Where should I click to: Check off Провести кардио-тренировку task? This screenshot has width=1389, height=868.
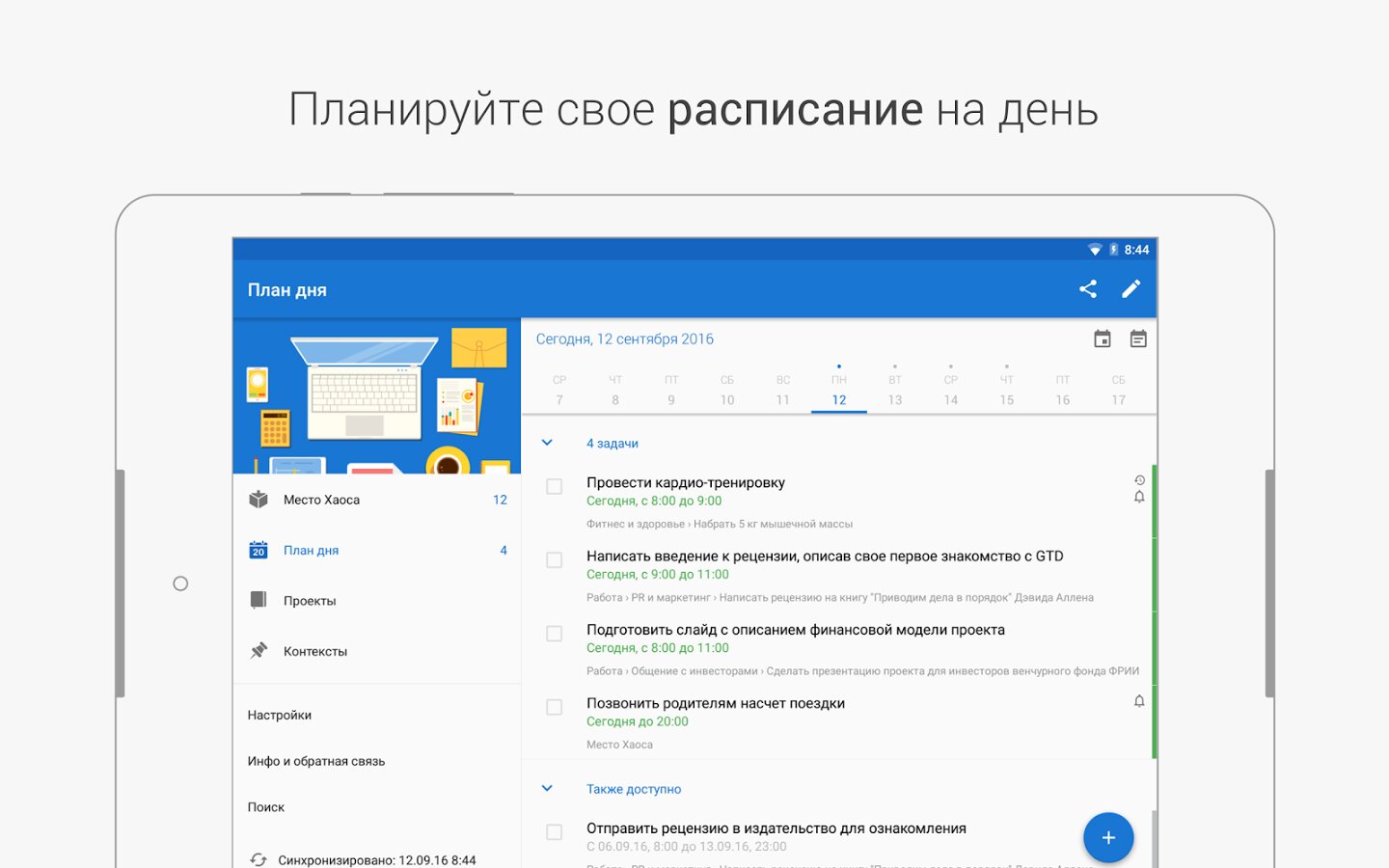coord(555,487)
